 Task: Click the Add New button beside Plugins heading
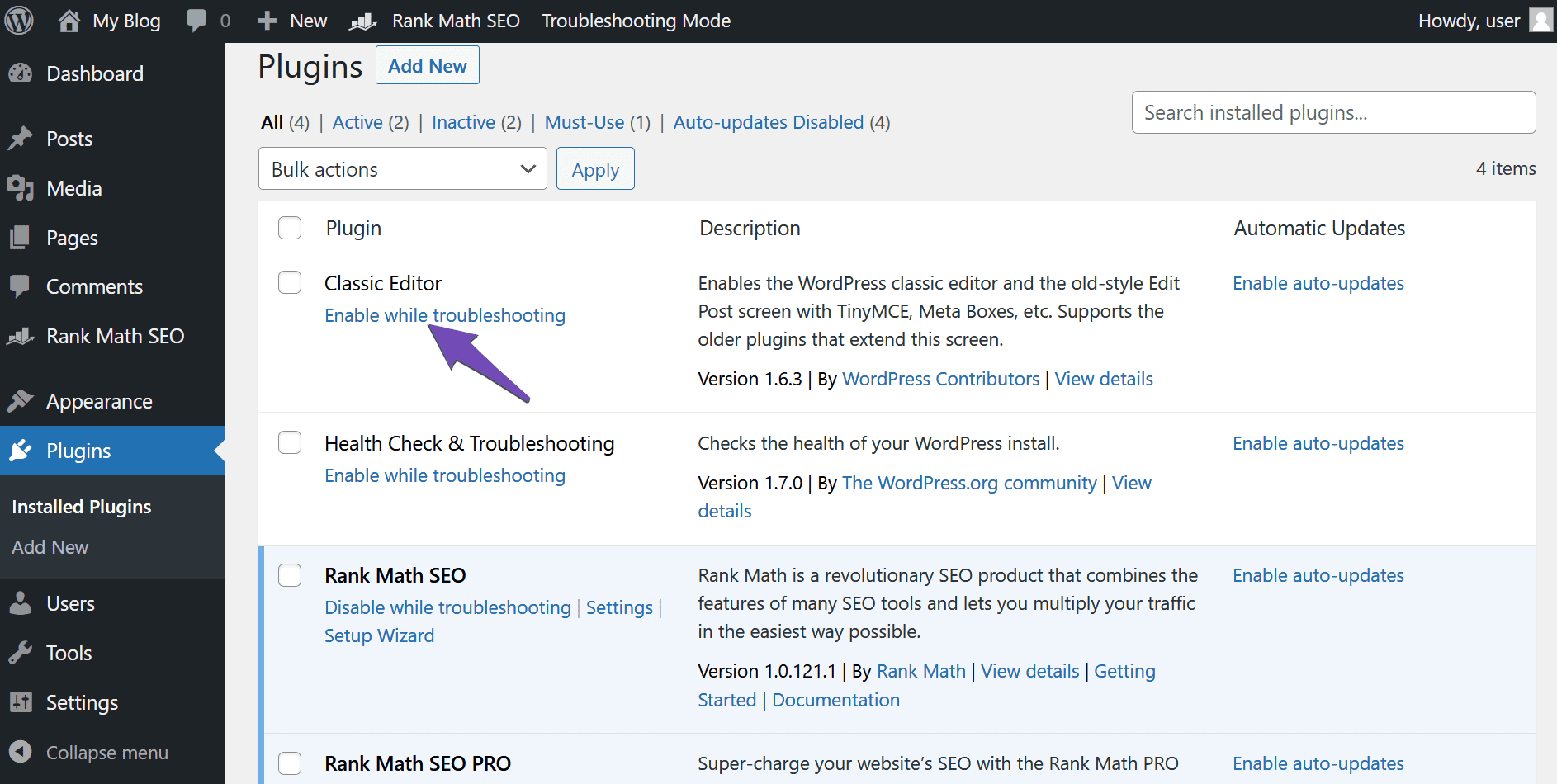coord(428,65)
